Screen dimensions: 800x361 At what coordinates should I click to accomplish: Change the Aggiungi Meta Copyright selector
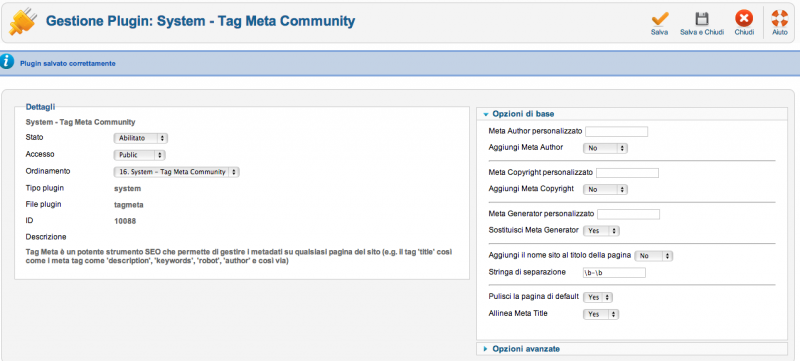(x=605, y=189)
